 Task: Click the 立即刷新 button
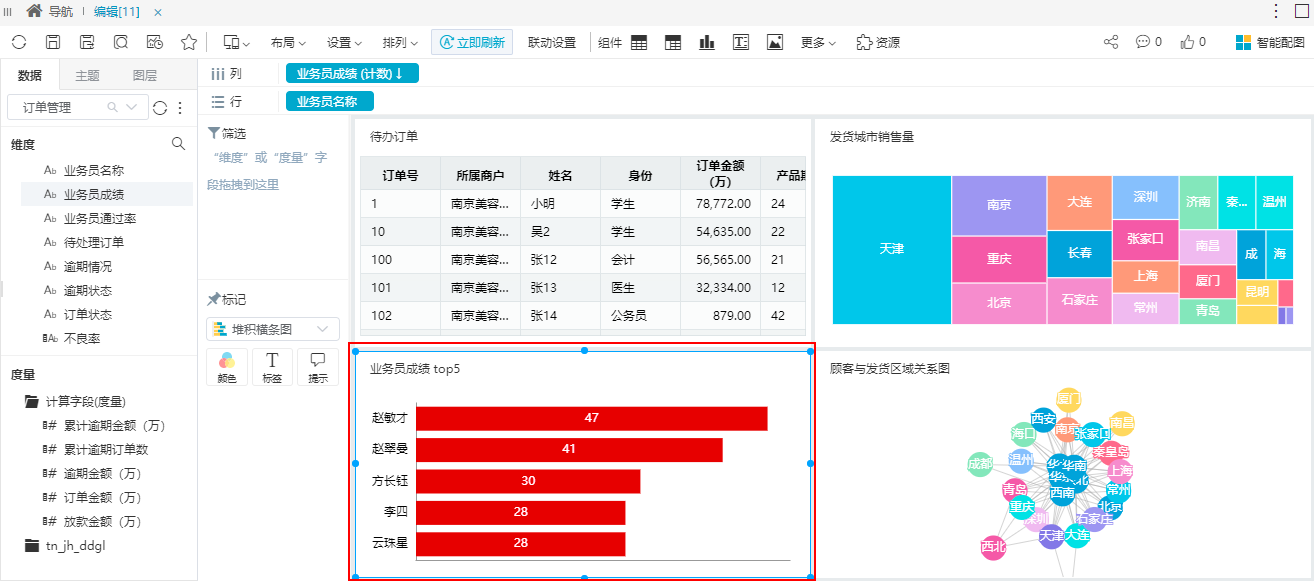point(472,42)
